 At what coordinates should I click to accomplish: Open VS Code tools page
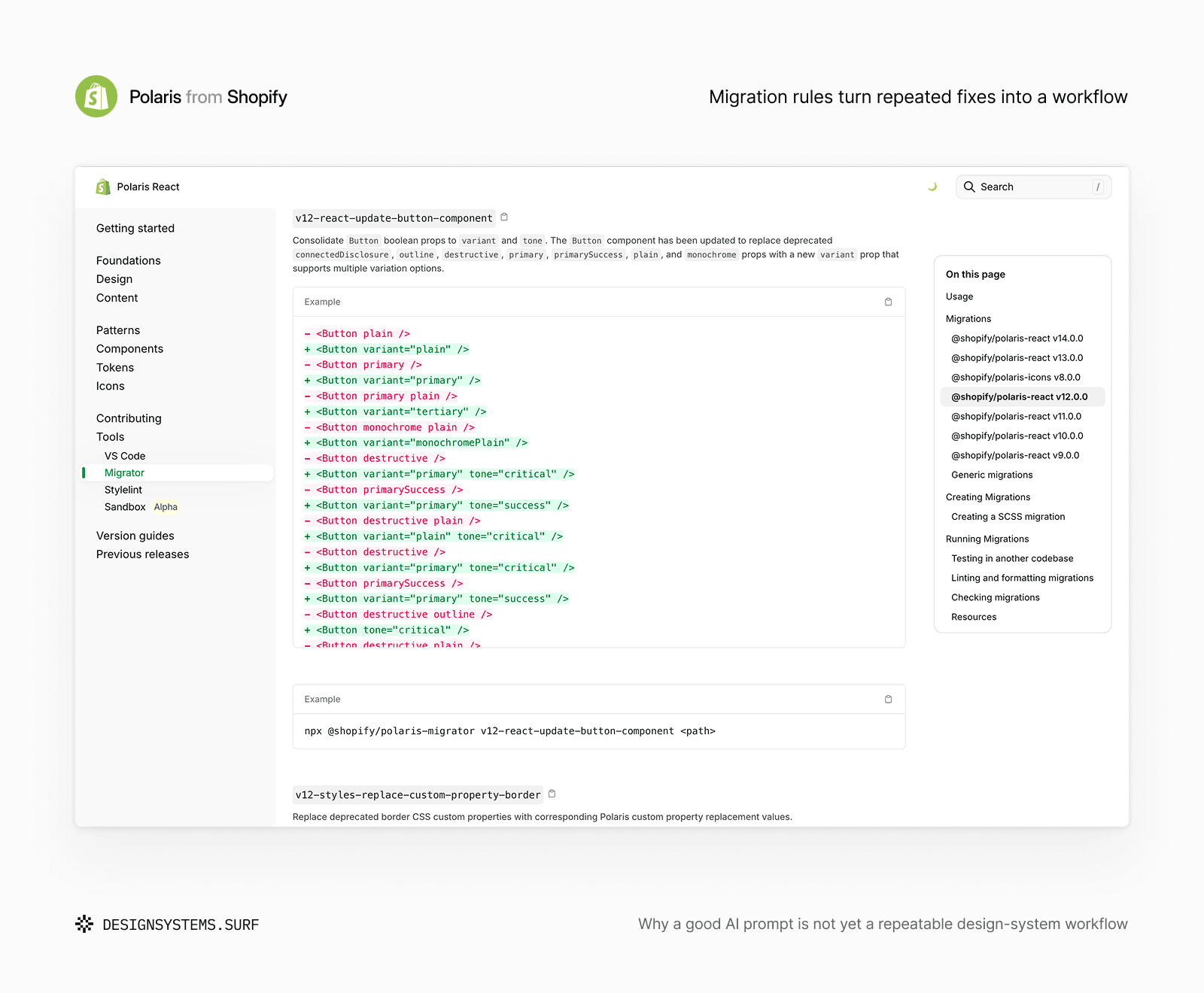pos(125,456)
